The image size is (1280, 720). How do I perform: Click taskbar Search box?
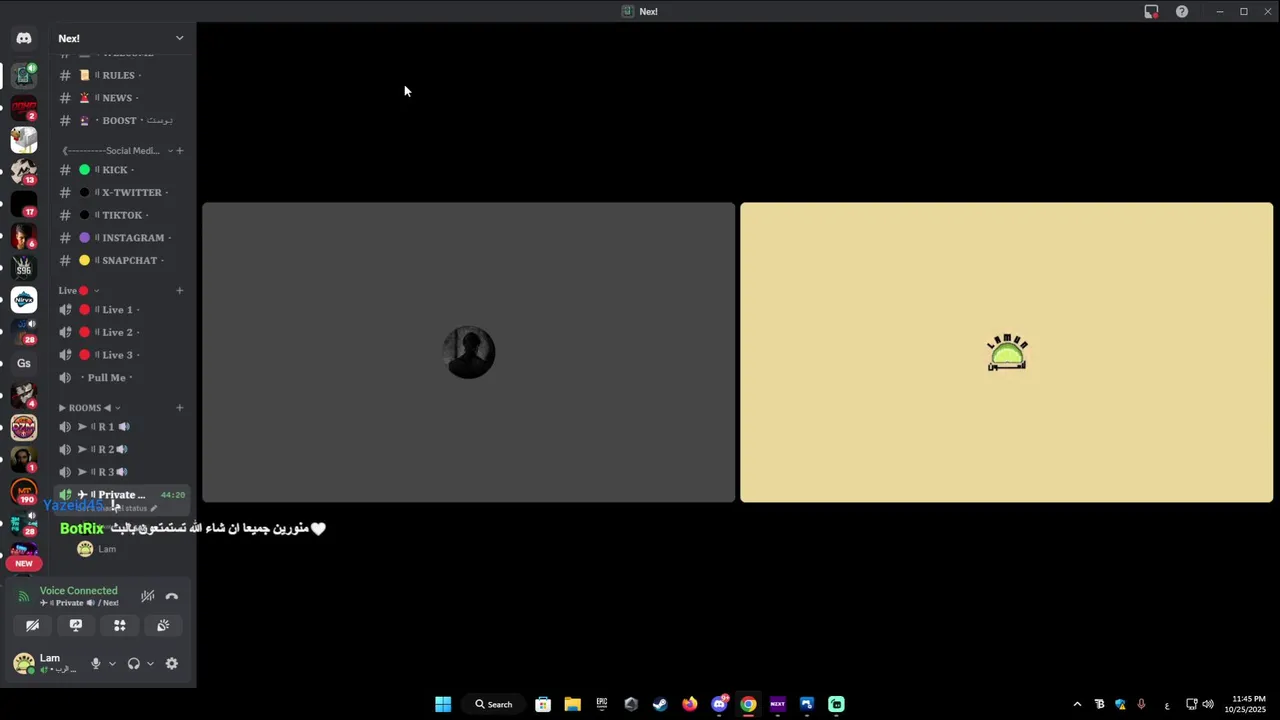coord(494,704)
